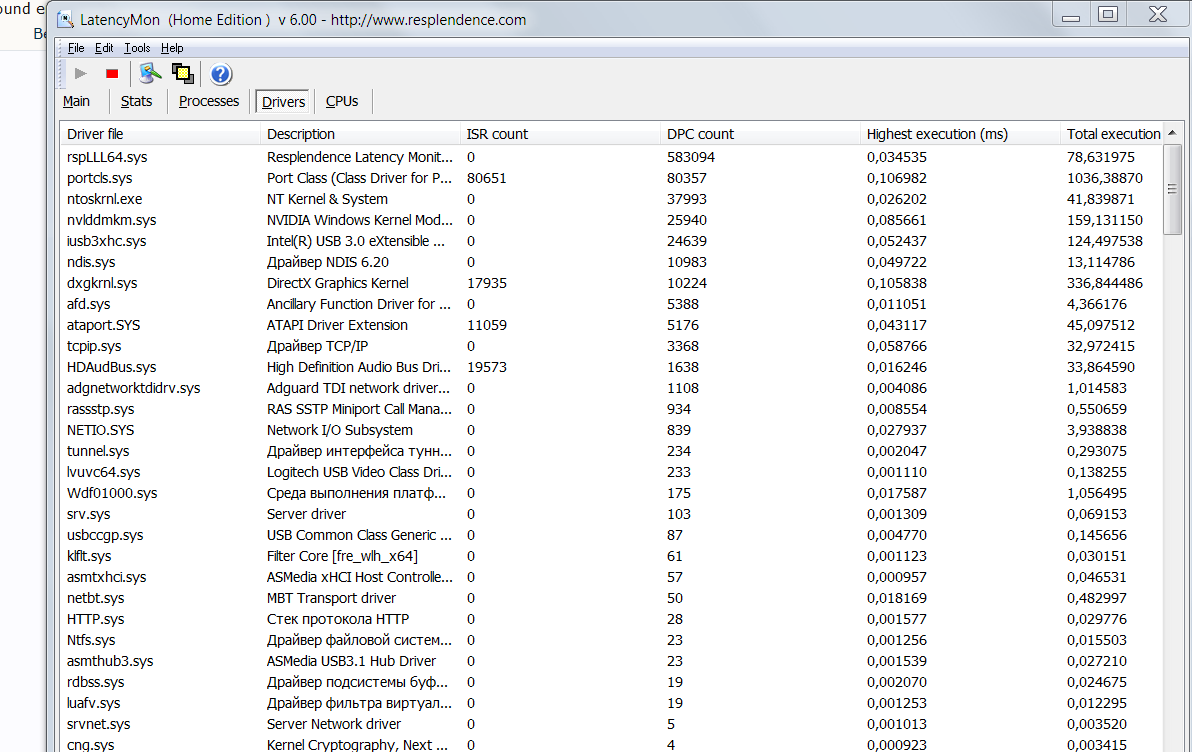Stop monitoring with the red stop icon
Screen dimensions: 1192x752
click(x=112, y=74)
